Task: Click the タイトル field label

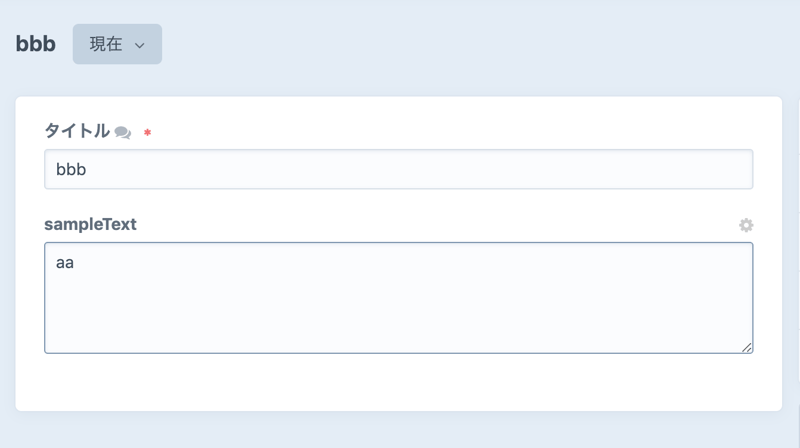Action: (77, 131)
